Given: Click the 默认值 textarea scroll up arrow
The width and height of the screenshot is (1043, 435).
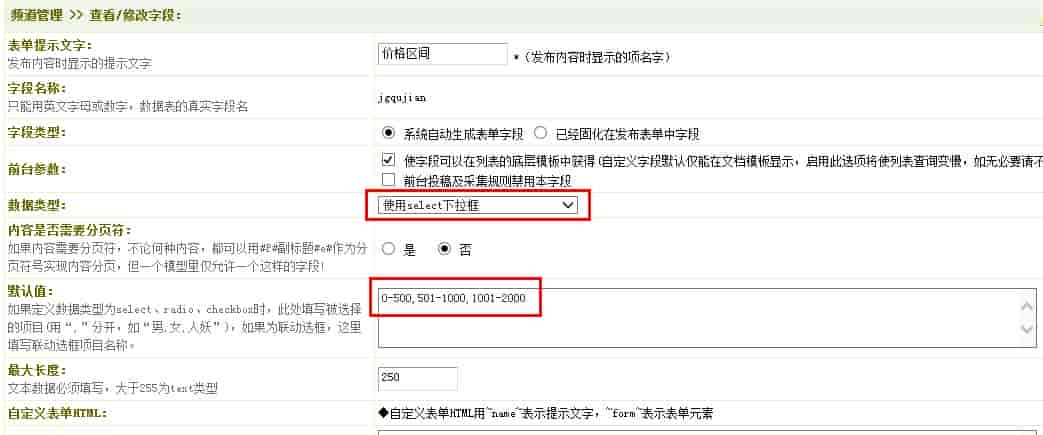Looking at the screenshot, I should point(1027,305).
